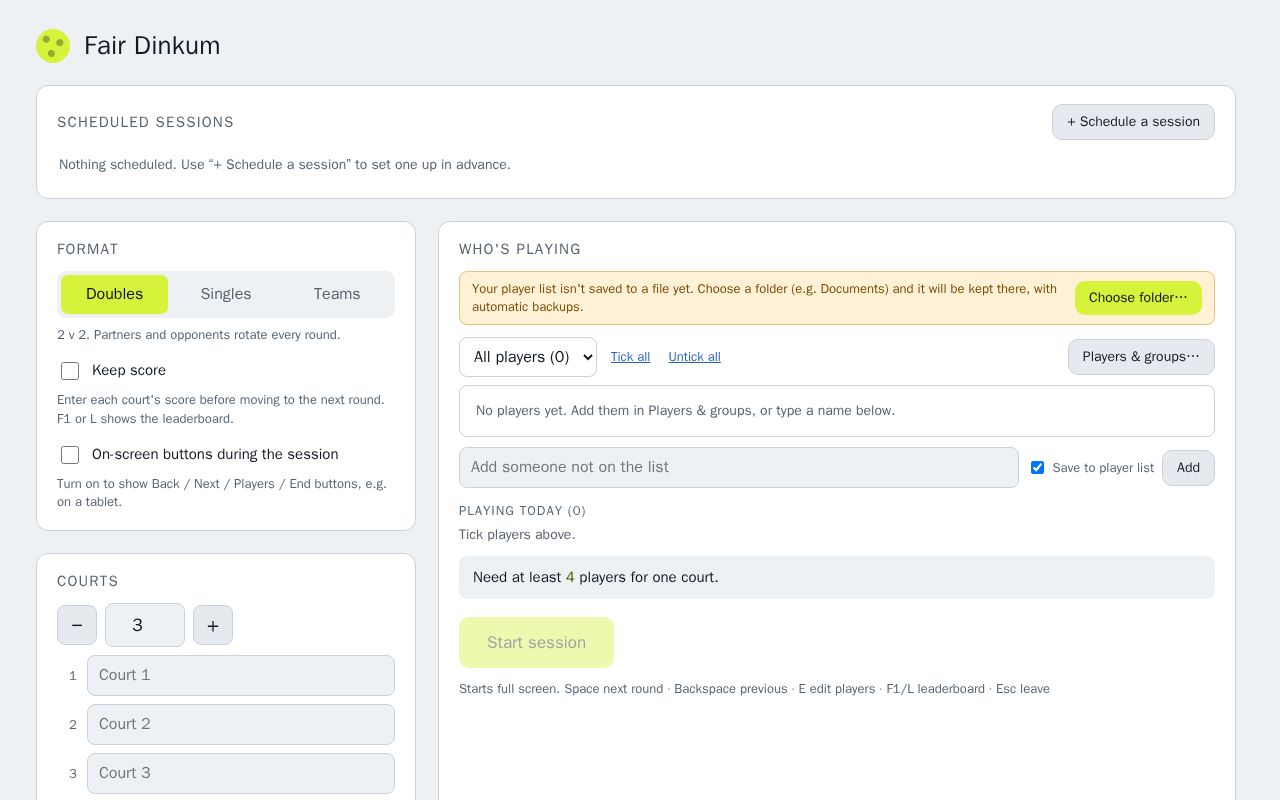Click Choose folder button
The image size is (1280, 800).
point(1138,298)
